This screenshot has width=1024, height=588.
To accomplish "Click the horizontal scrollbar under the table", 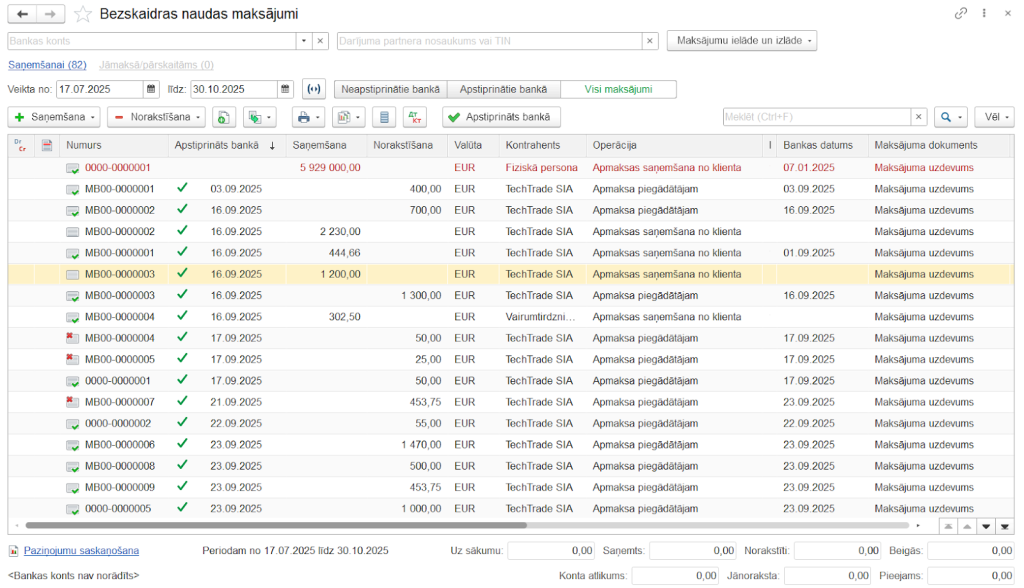I will click(275, 525).
